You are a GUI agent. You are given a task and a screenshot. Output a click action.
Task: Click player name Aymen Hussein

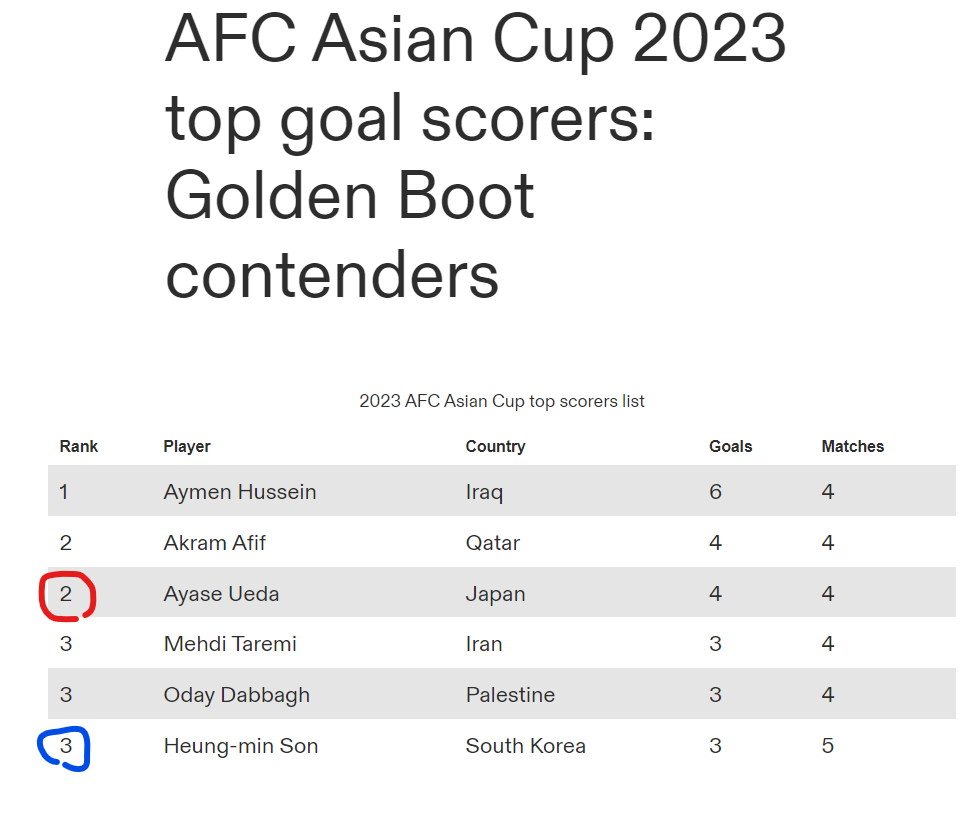pos(240,492)
